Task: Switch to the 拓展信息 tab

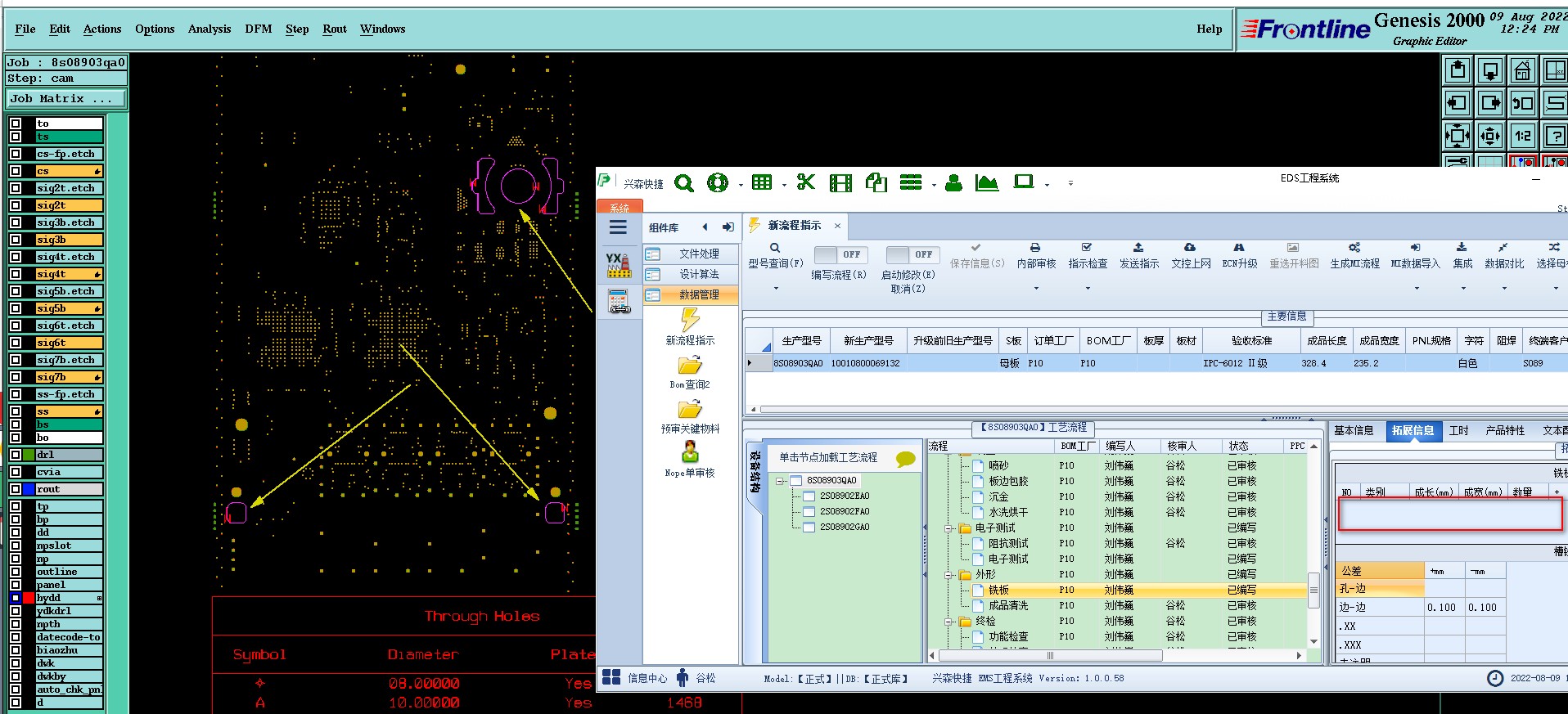Action: click(1413, 430)
